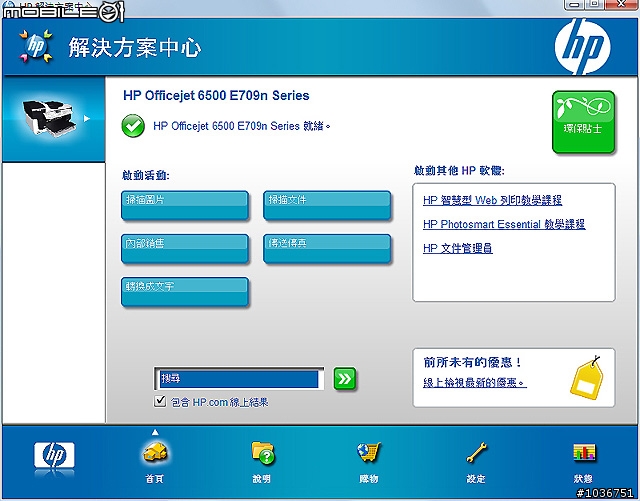Open HP 文件管理員 link
This screenshot has height=501, width=640.
tap(458, 248)
